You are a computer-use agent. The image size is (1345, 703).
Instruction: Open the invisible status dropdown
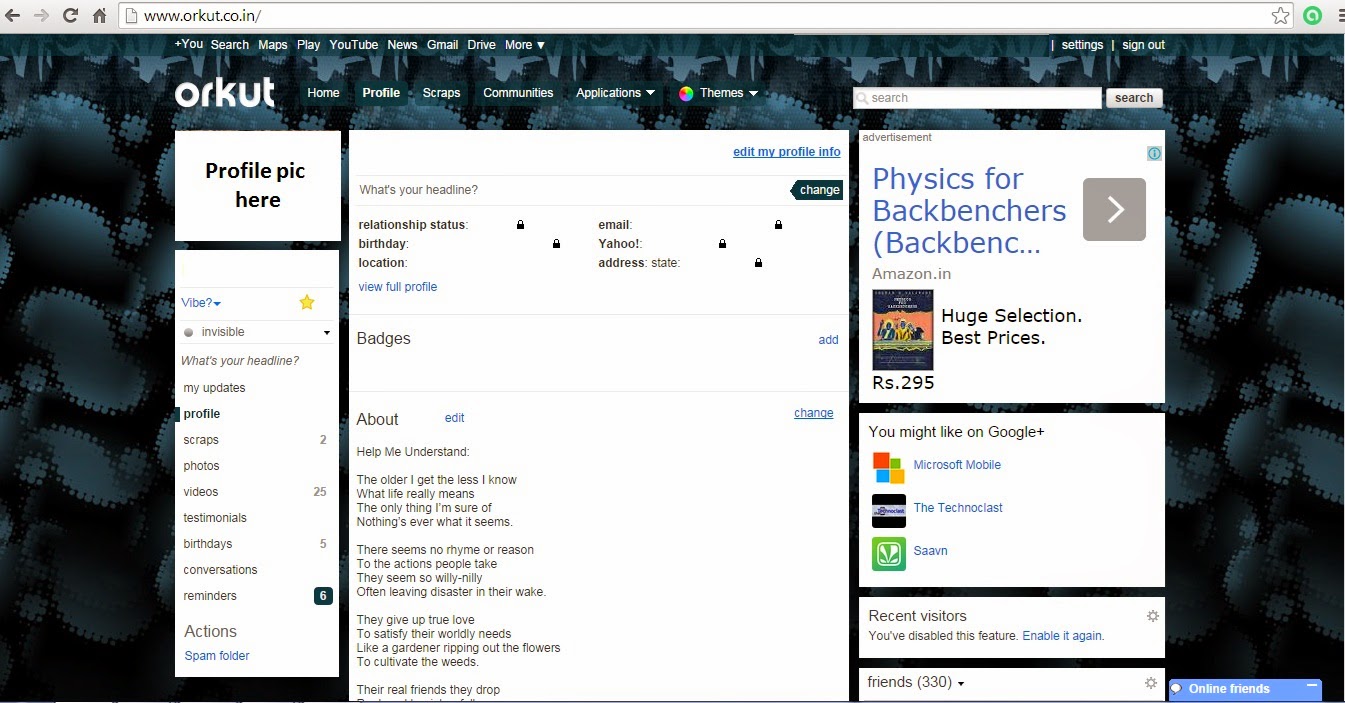(x=257, y=332)
